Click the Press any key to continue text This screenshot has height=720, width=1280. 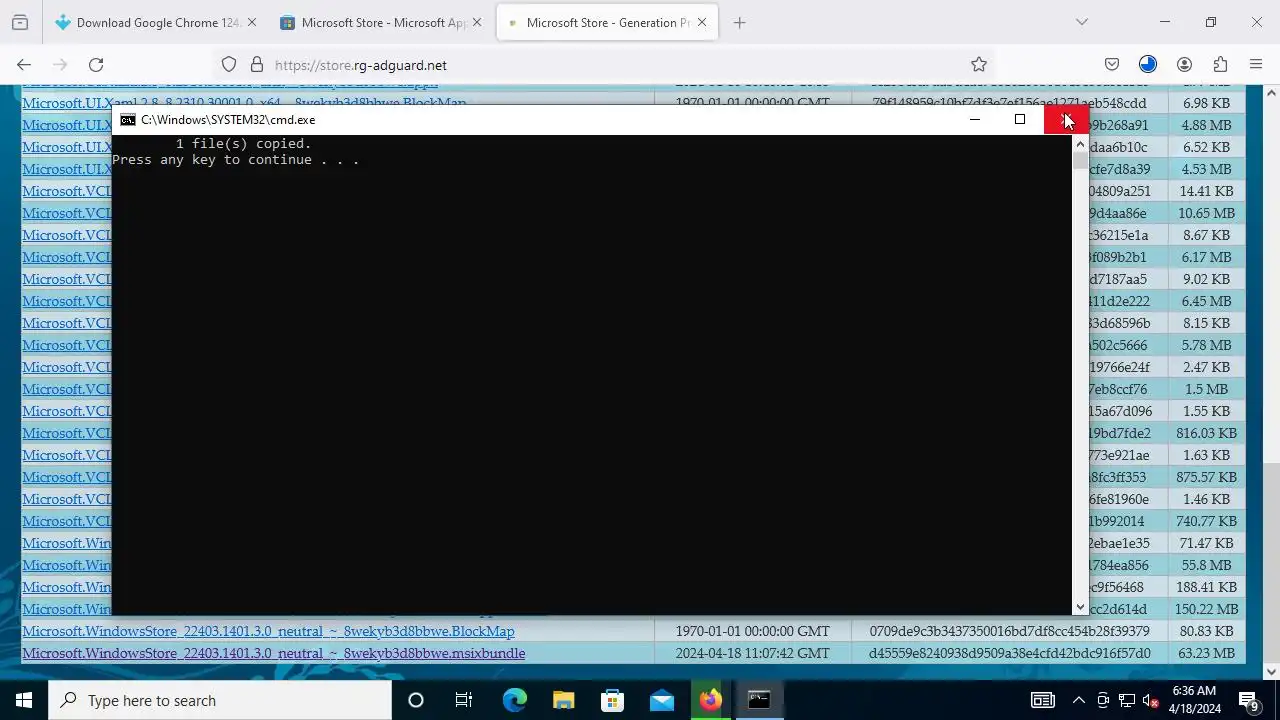235,160
